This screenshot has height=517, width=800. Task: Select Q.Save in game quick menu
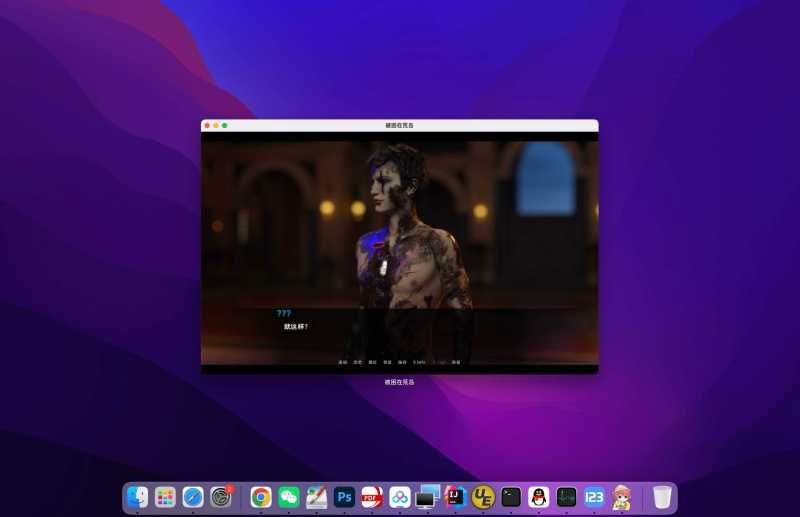[419, 362]
